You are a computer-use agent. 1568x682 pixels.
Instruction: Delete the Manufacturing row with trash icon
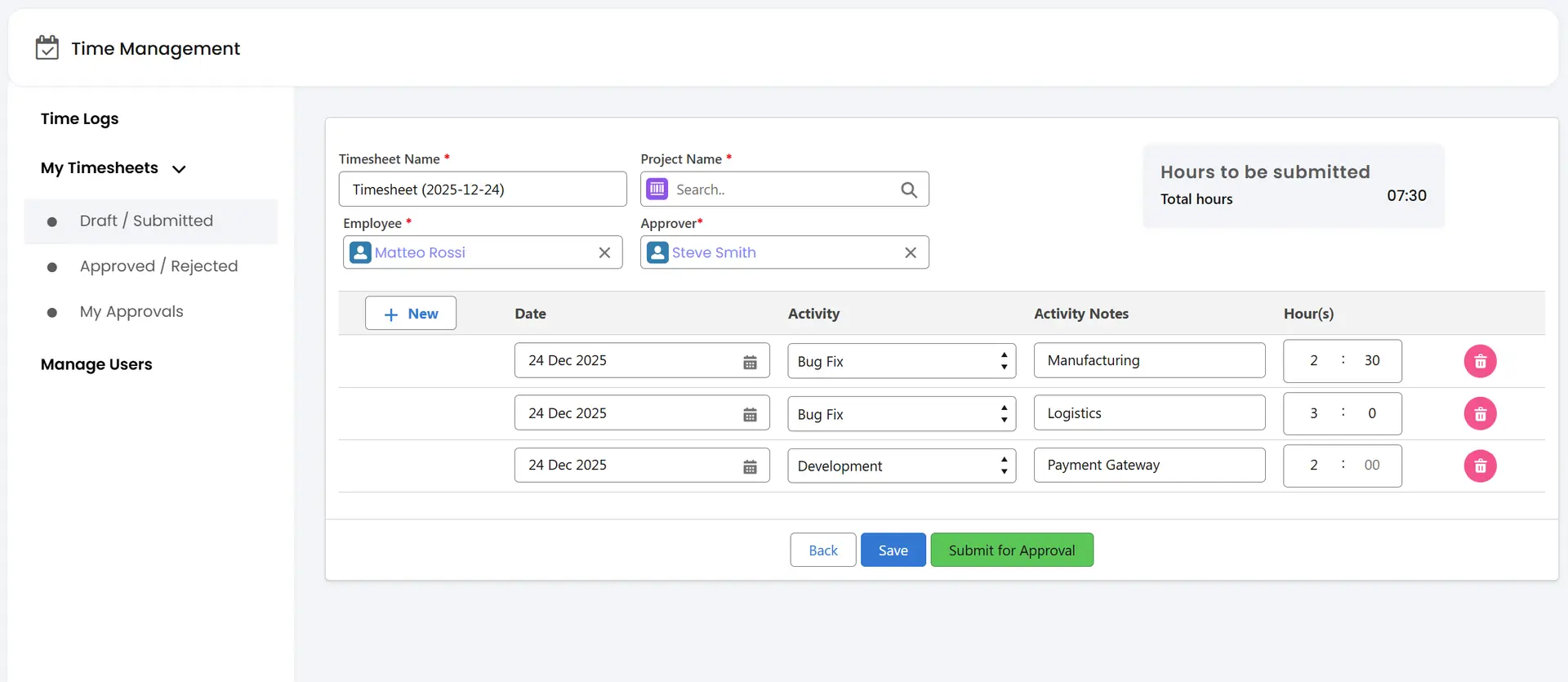[1480, 361]
